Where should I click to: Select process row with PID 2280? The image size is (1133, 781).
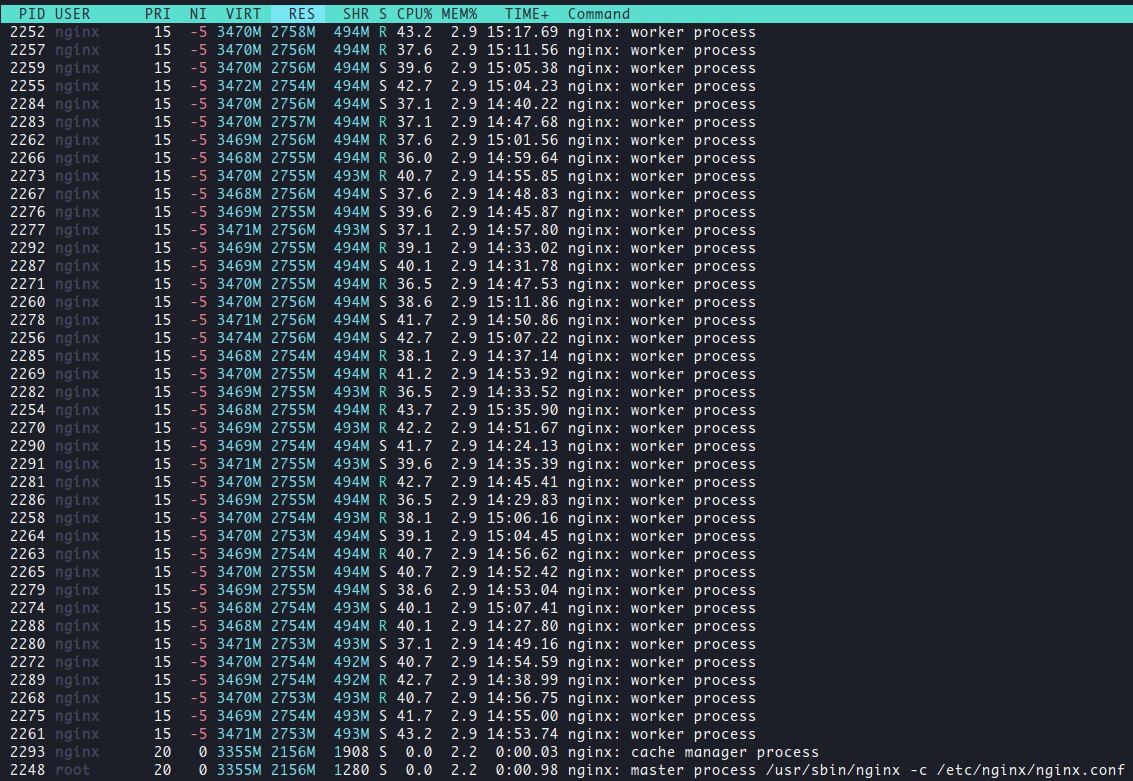coord(566,644)
